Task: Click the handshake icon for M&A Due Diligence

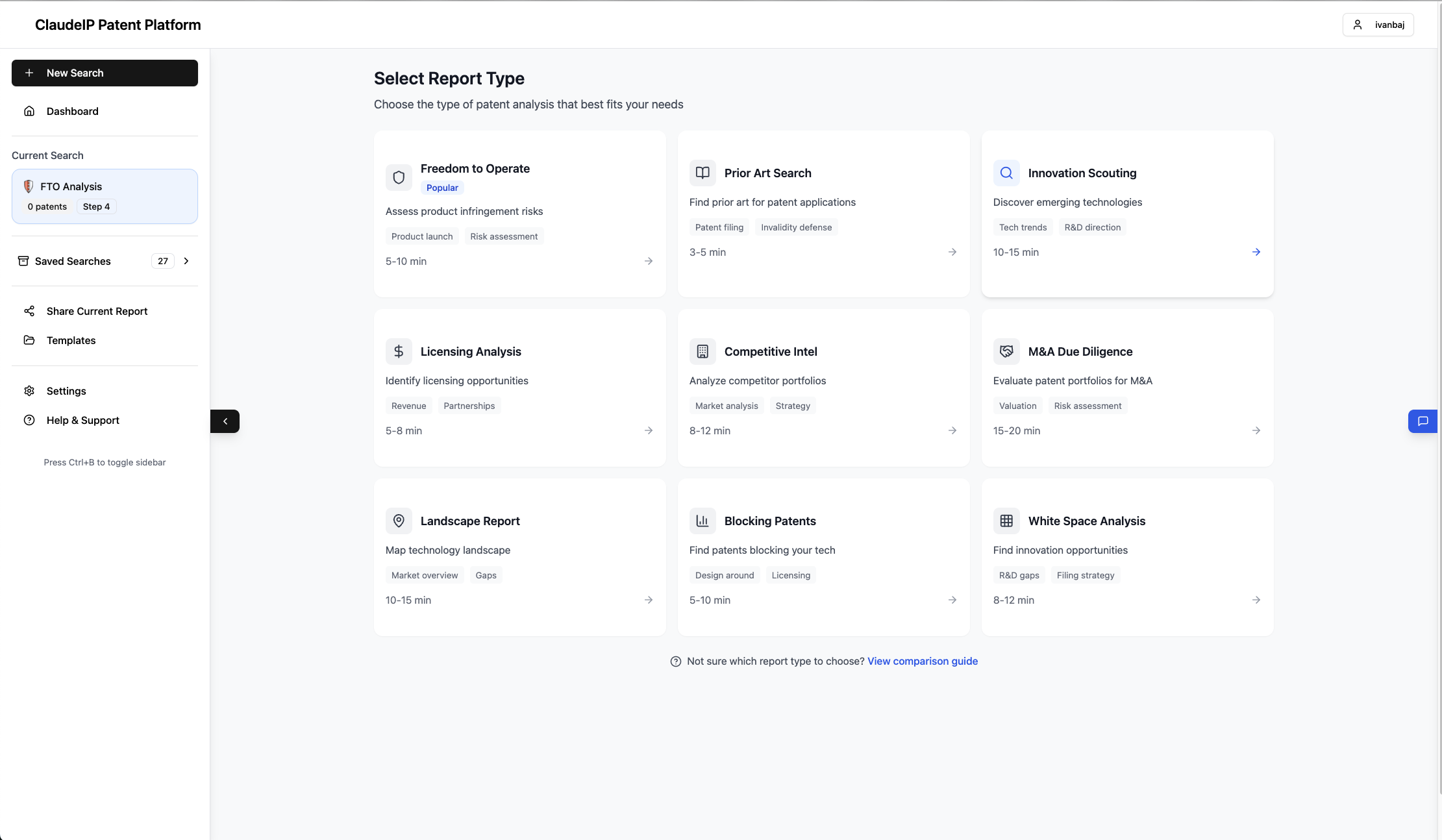Action: pyautogui.click(x=1006, y=351)
